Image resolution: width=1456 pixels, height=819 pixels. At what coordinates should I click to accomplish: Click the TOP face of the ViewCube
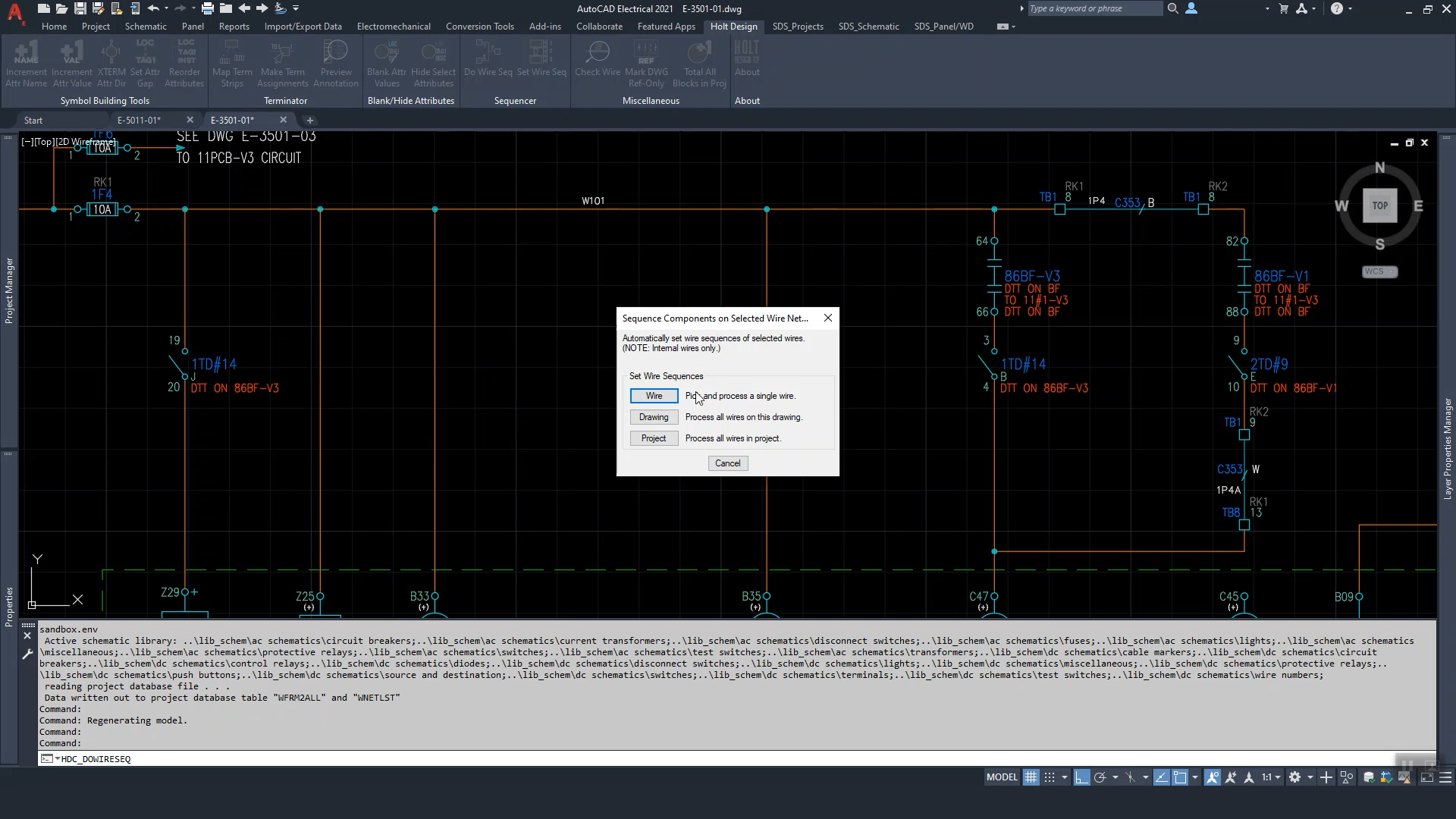pos(1379,206)
